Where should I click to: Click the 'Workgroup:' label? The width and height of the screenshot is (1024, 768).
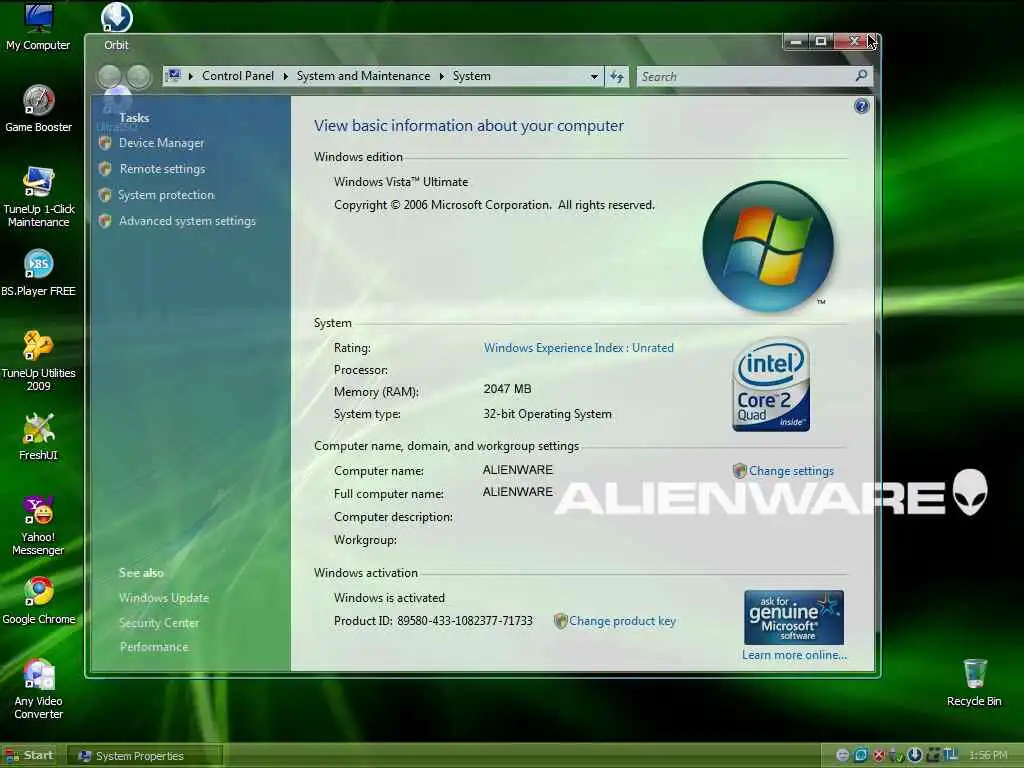tap(365, 539)
